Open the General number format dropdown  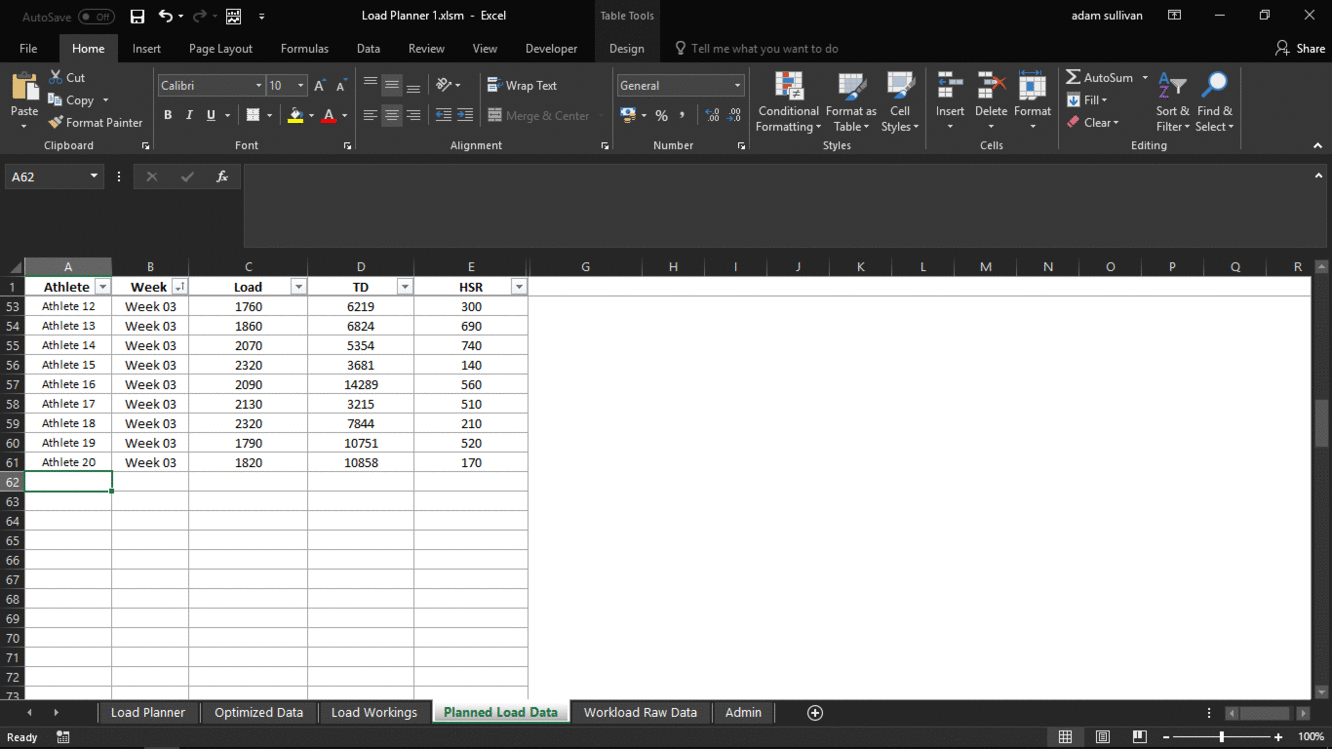pos(738,86)
